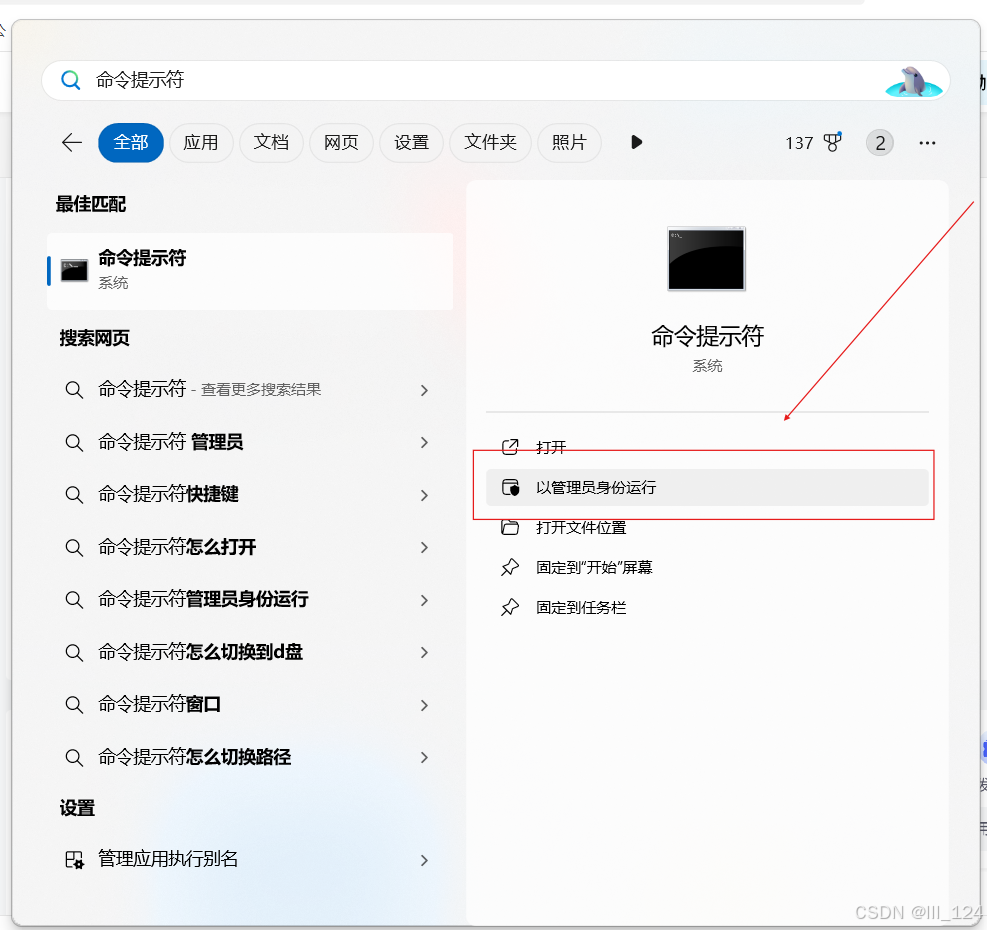
Task: Switch to the 设置 filter tab
Action: point(411,142)
